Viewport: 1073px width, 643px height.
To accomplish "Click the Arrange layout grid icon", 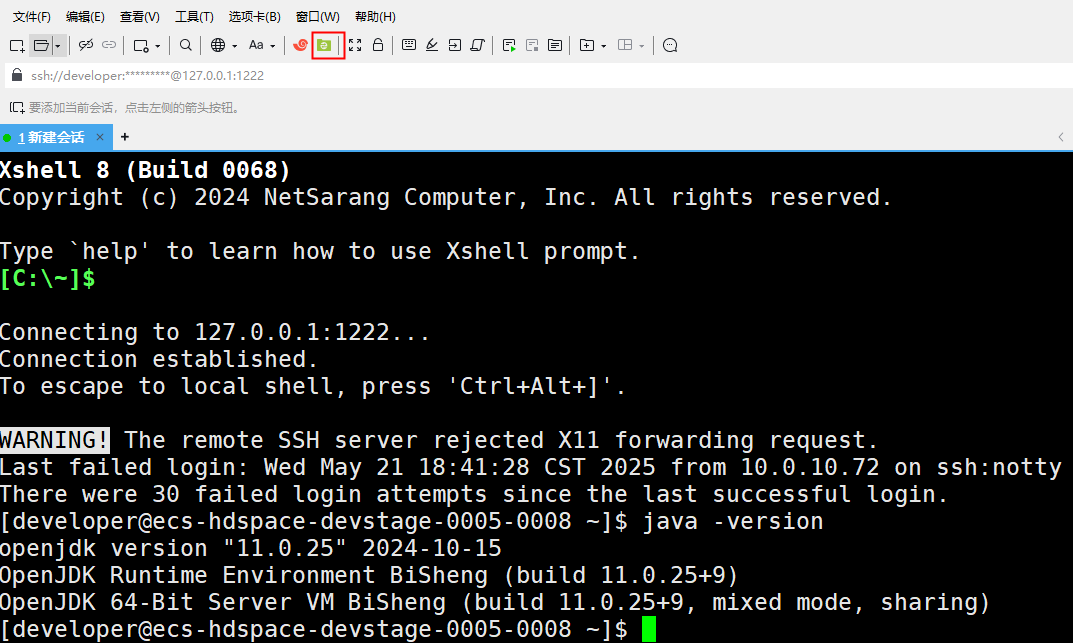I will [x=625, y=45].
